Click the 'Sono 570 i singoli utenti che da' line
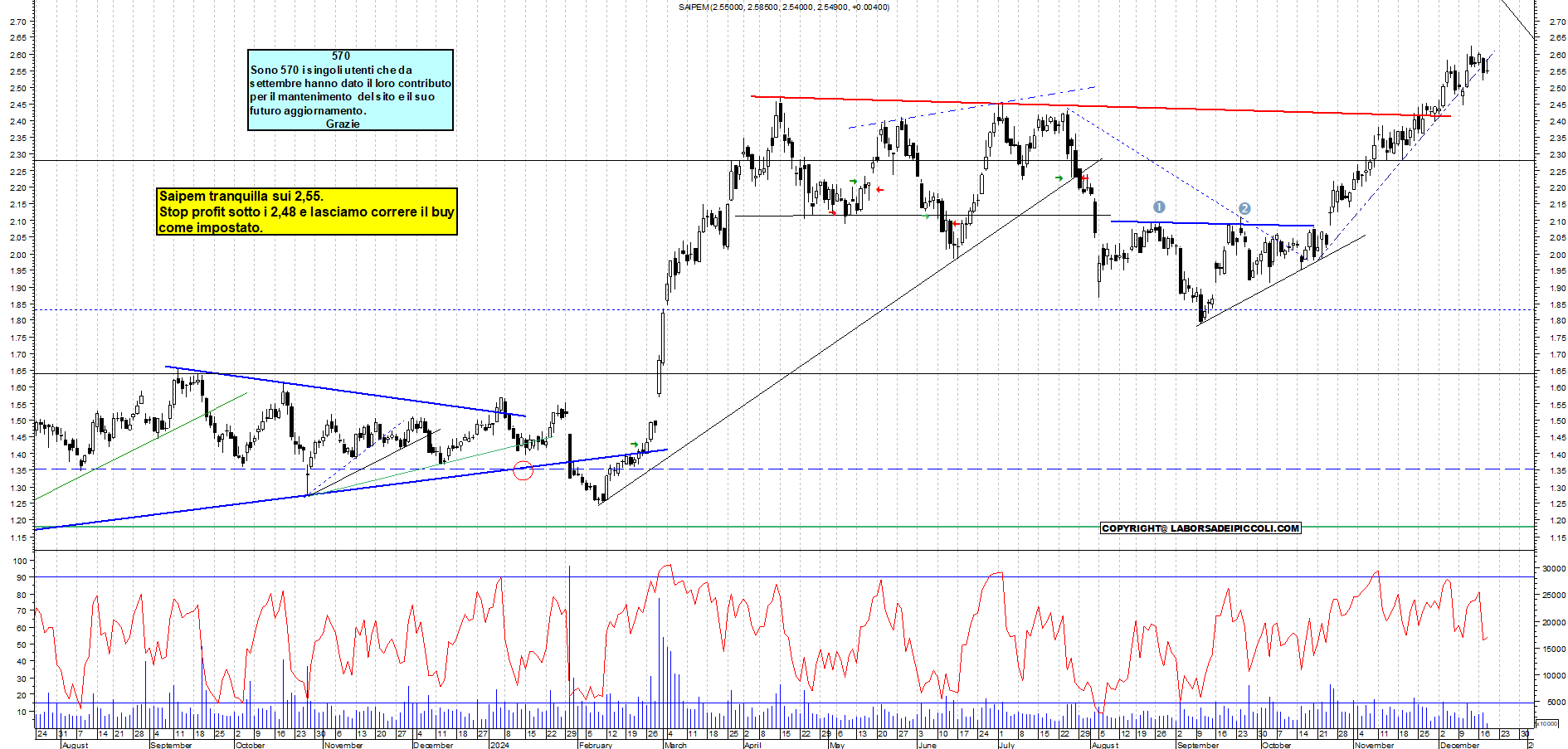 click(x=331, y=70)
